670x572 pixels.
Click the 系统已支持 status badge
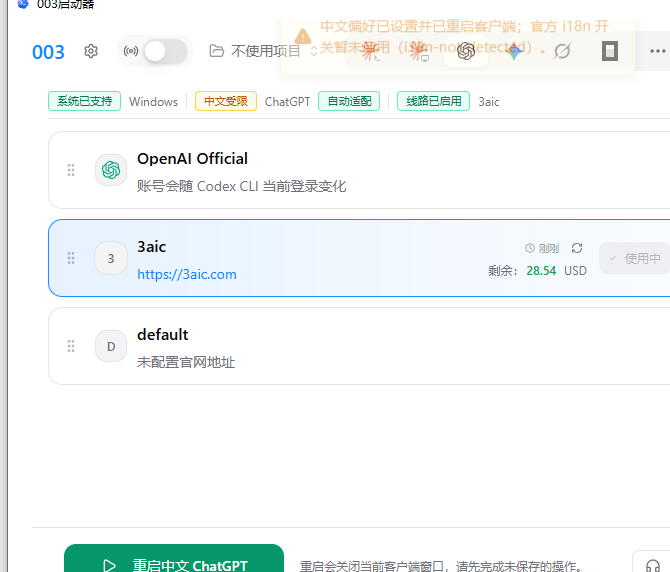point(84,101)
